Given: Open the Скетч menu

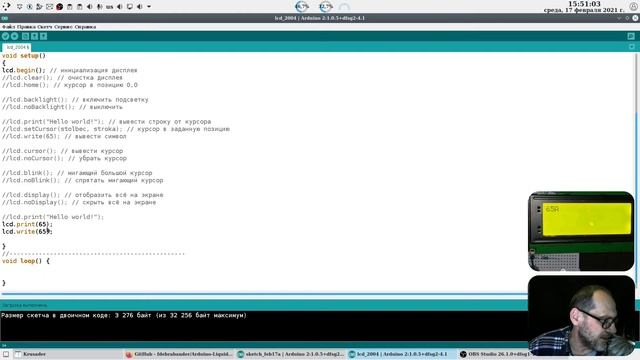Looking at the screenshot, I should coord(44,27).
